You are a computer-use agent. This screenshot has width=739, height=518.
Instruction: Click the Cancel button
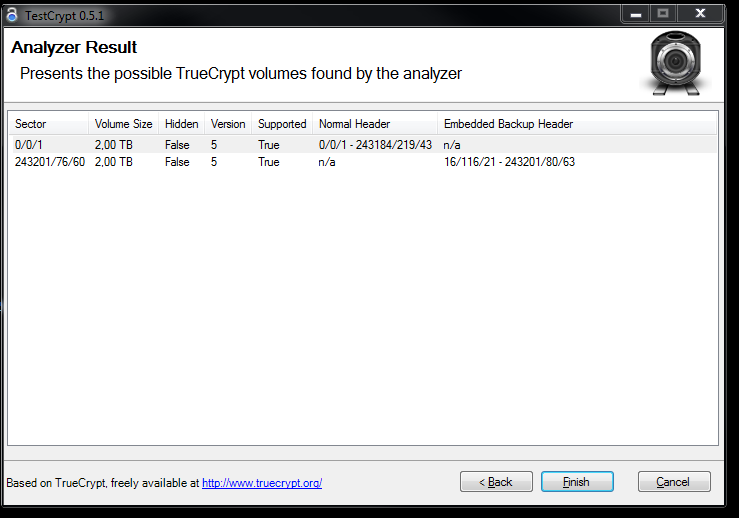pos(674,482)
